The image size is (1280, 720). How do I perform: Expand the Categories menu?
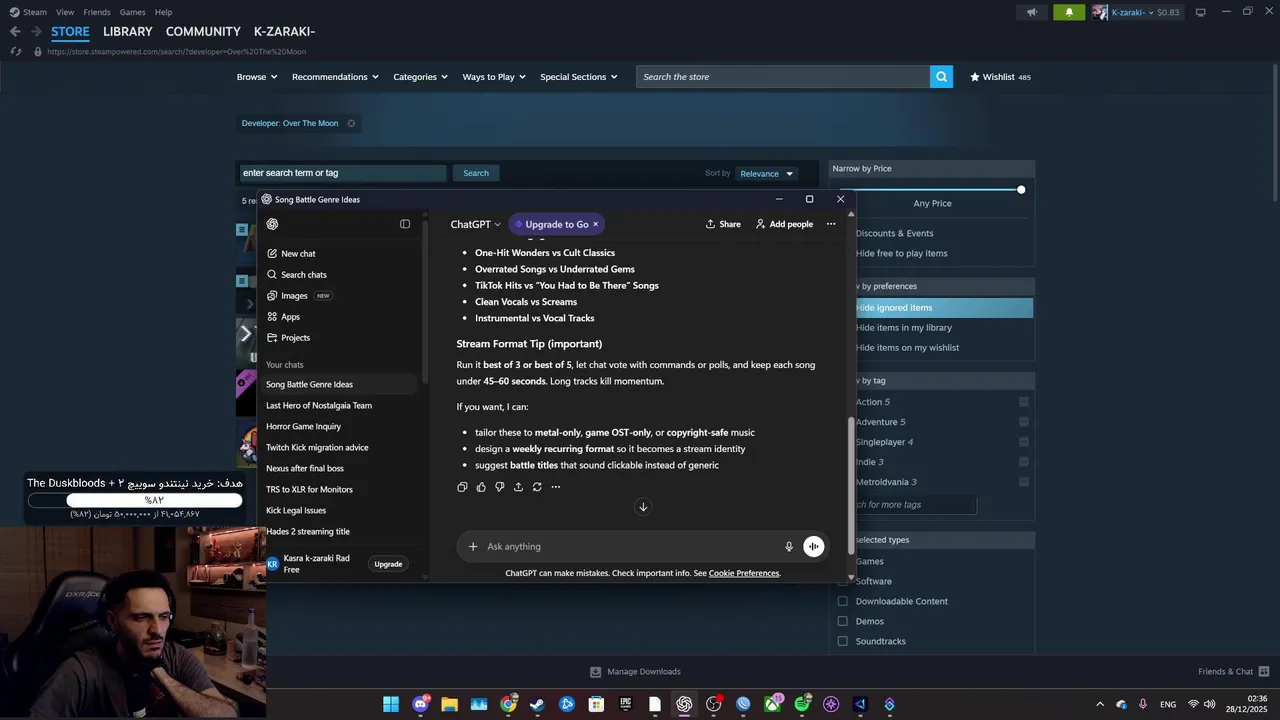click(420, 77)
